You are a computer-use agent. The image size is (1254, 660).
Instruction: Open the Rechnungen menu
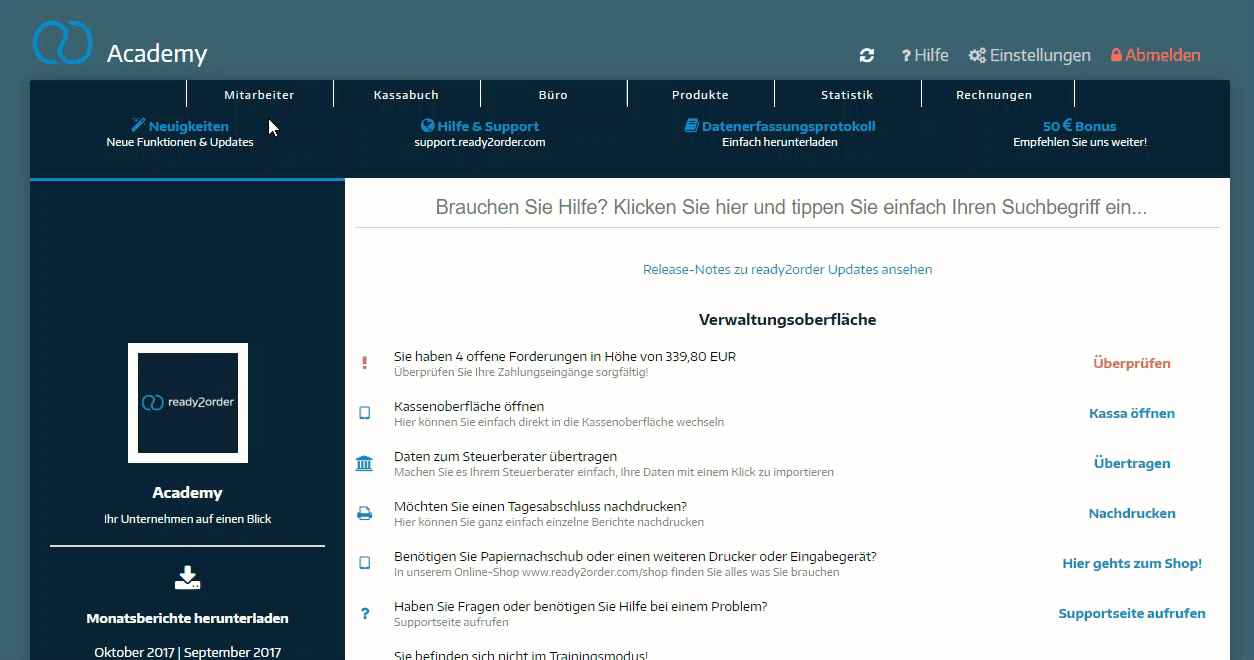(x=994, y=95)
